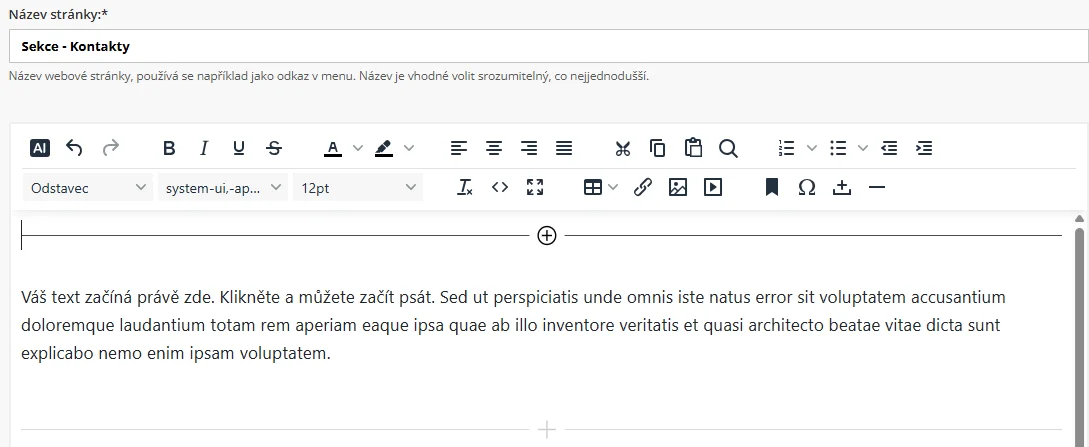
Task: Open the Odstavec block format dropdown
Action: [x=87, y=187]
